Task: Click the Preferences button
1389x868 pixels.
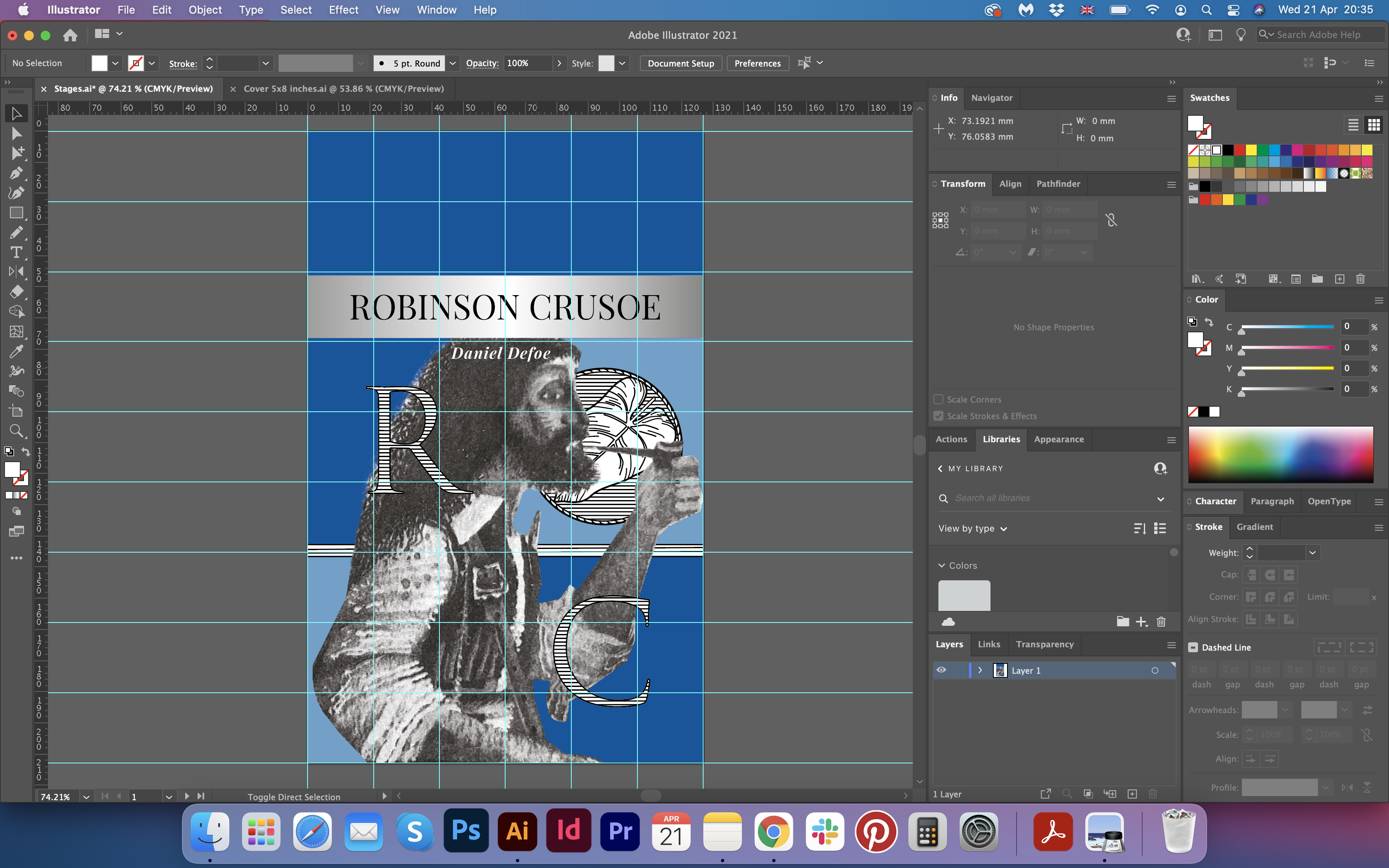Action: (757, 63)
